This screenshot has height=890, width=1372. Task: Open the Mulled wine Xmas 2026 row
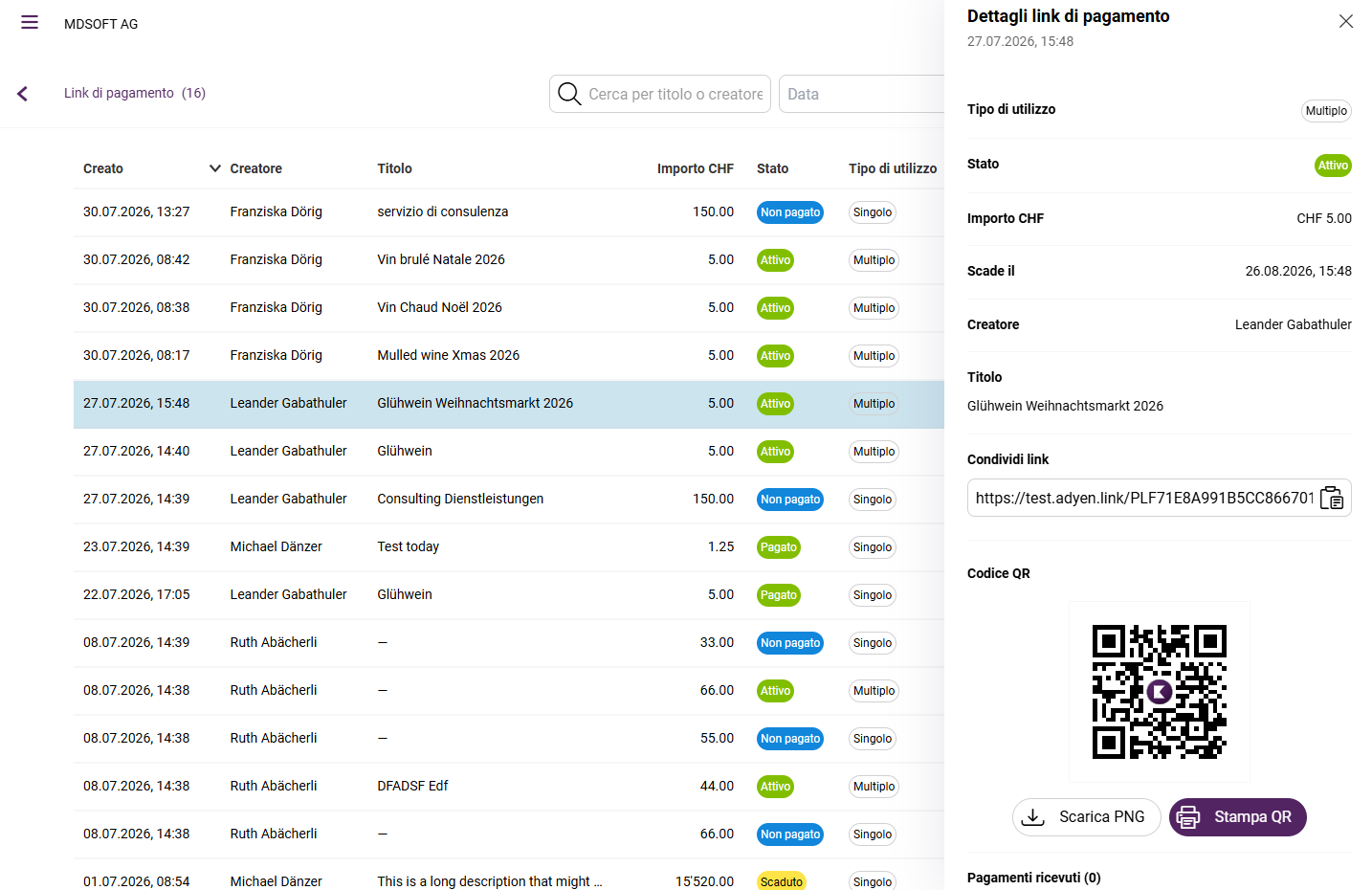[509, 356]
